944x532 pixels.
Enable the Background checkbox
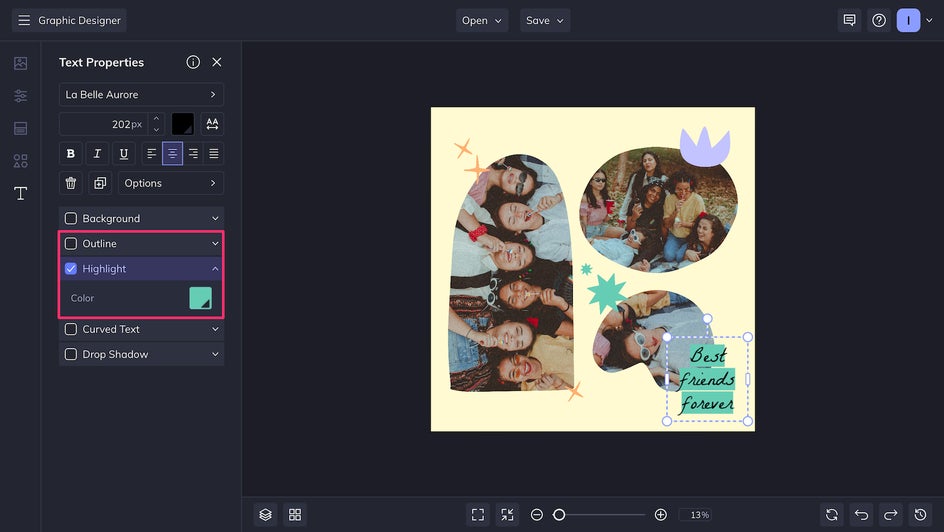[x=71, y=218]
